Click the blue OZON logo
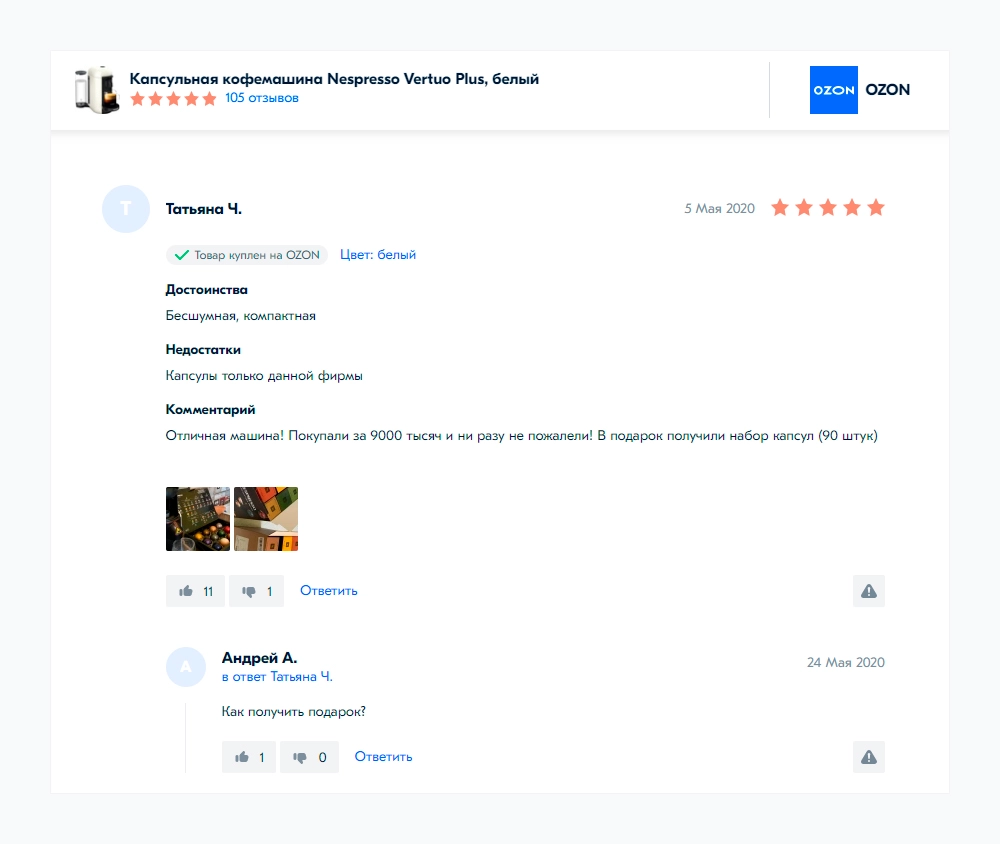 833,90
